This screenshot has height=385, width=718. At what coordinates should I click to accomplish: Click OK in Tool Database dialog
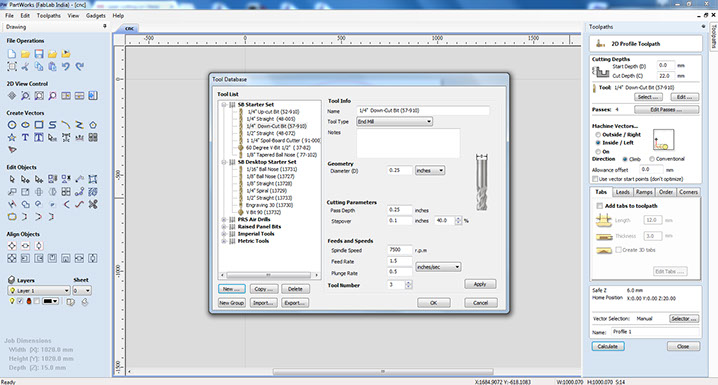tap(434, 303)
